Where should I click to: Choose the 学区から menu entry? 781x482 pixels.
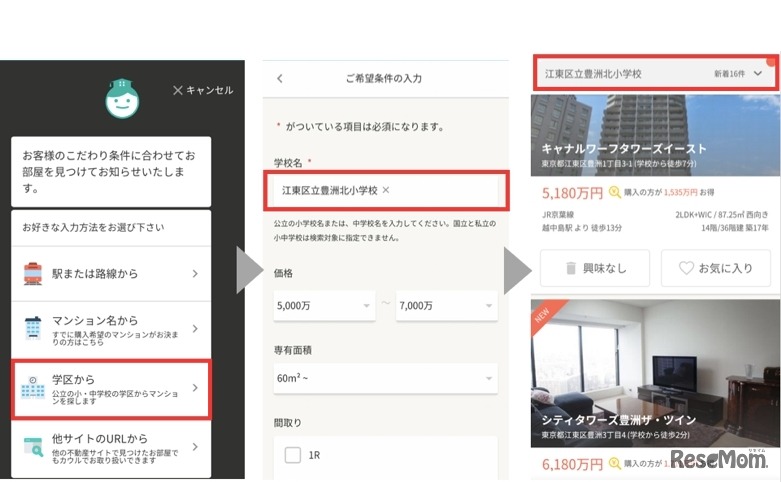112,388
